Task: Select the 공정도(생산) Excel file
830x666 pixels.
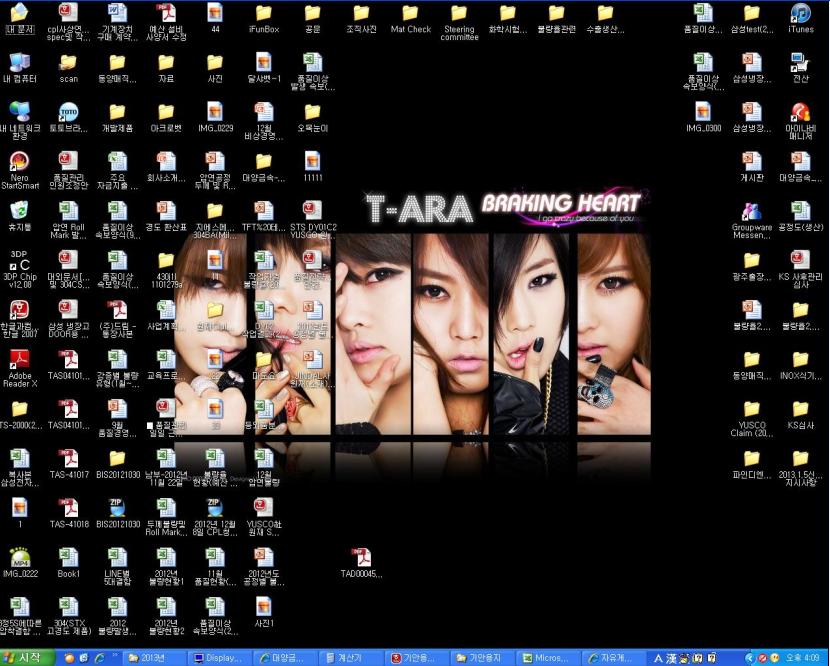Action: [x=800, y=215]
